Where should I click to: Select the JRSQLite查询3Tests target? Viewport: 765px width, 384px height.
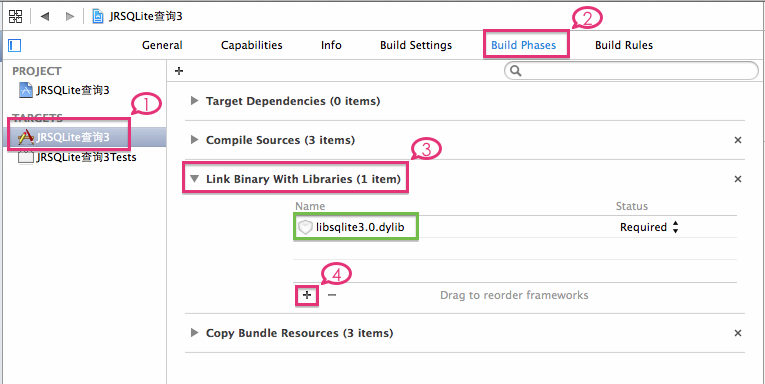click(77, 157)
